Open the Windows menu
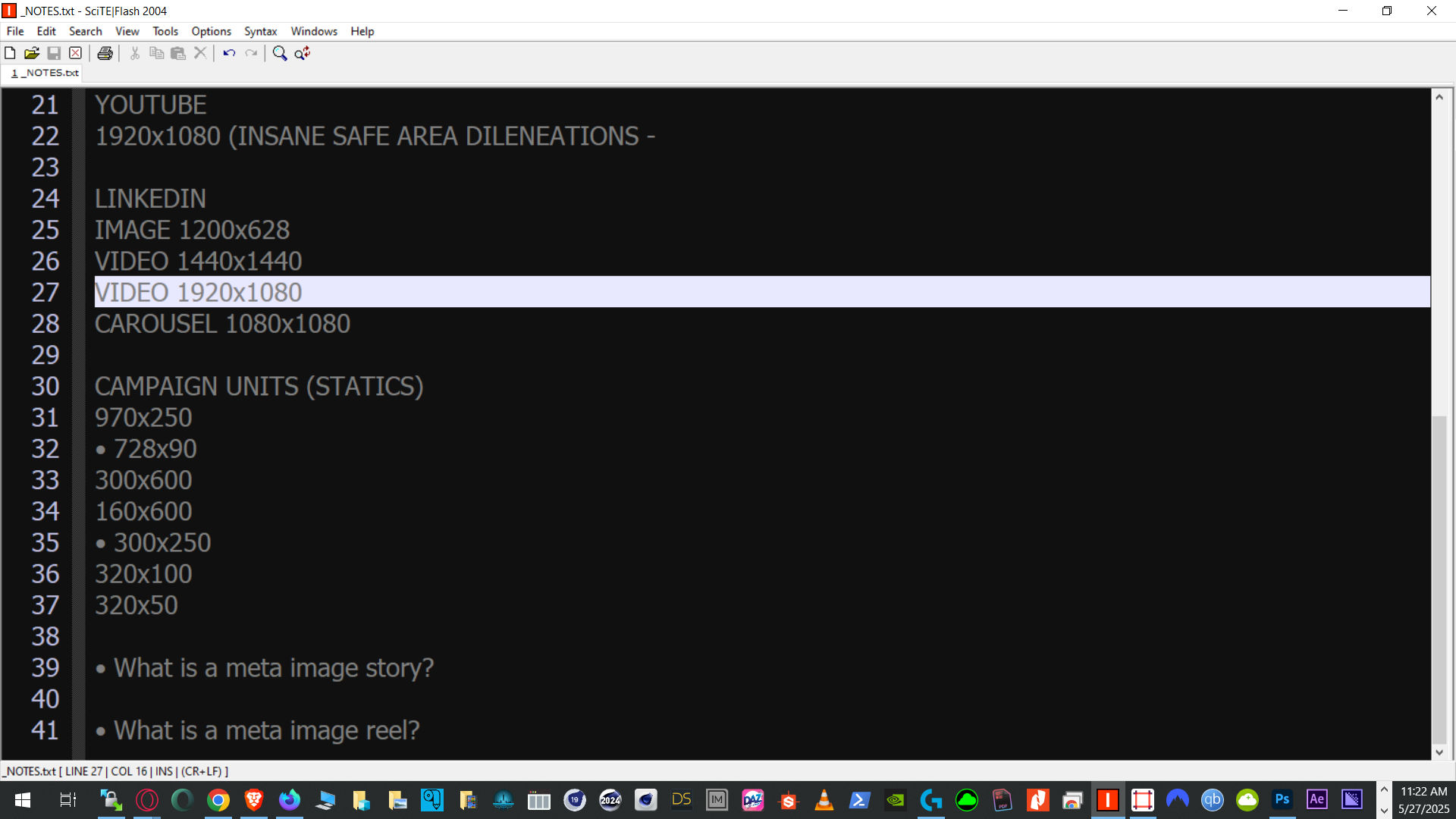 pos(314,31)
